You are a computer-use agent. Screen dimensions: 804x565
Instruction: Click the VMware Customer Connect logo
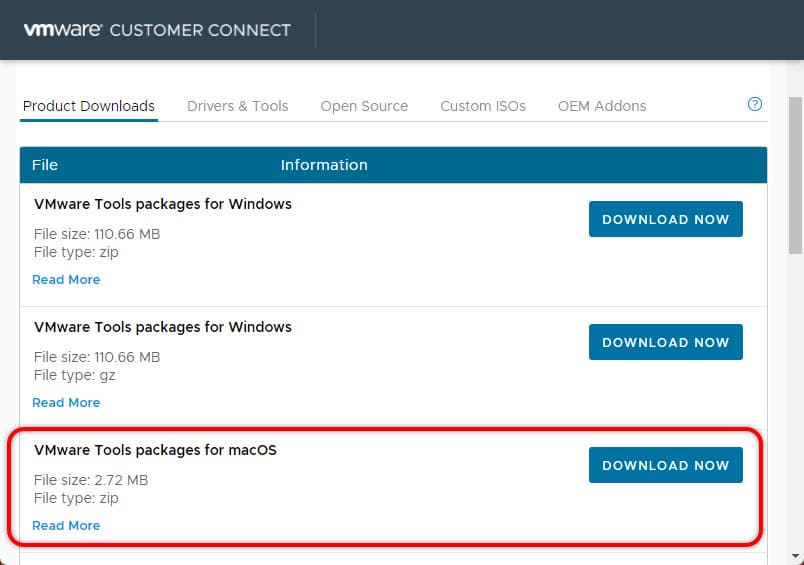coord(157,30)
